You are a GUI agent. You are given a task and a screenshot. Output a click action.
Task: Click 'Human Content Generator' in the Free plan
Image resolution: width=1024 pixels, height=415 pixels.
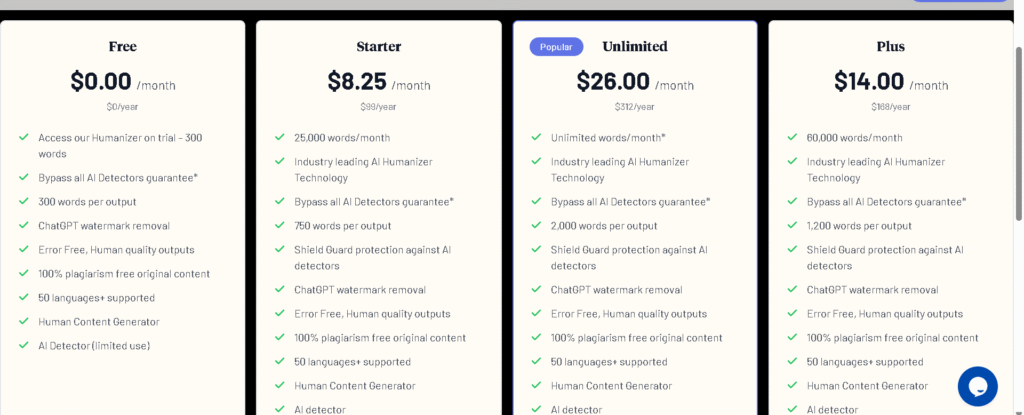pos(99,322)
